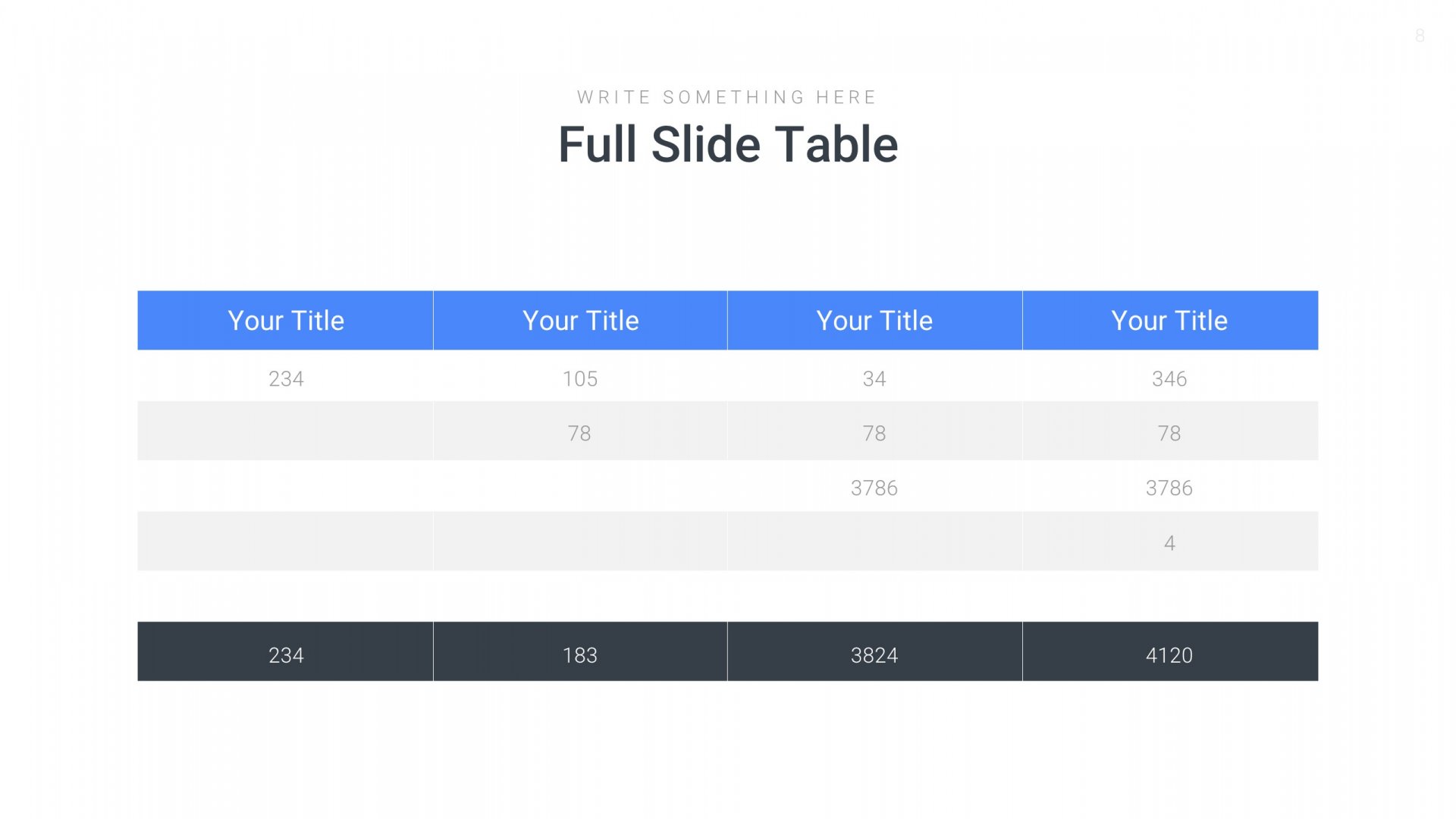This screenshot has height=819, width=1456.
Task: Click the fourth column's "Your Title" header
Action: pyautogui.click(x=1169, y=321)
